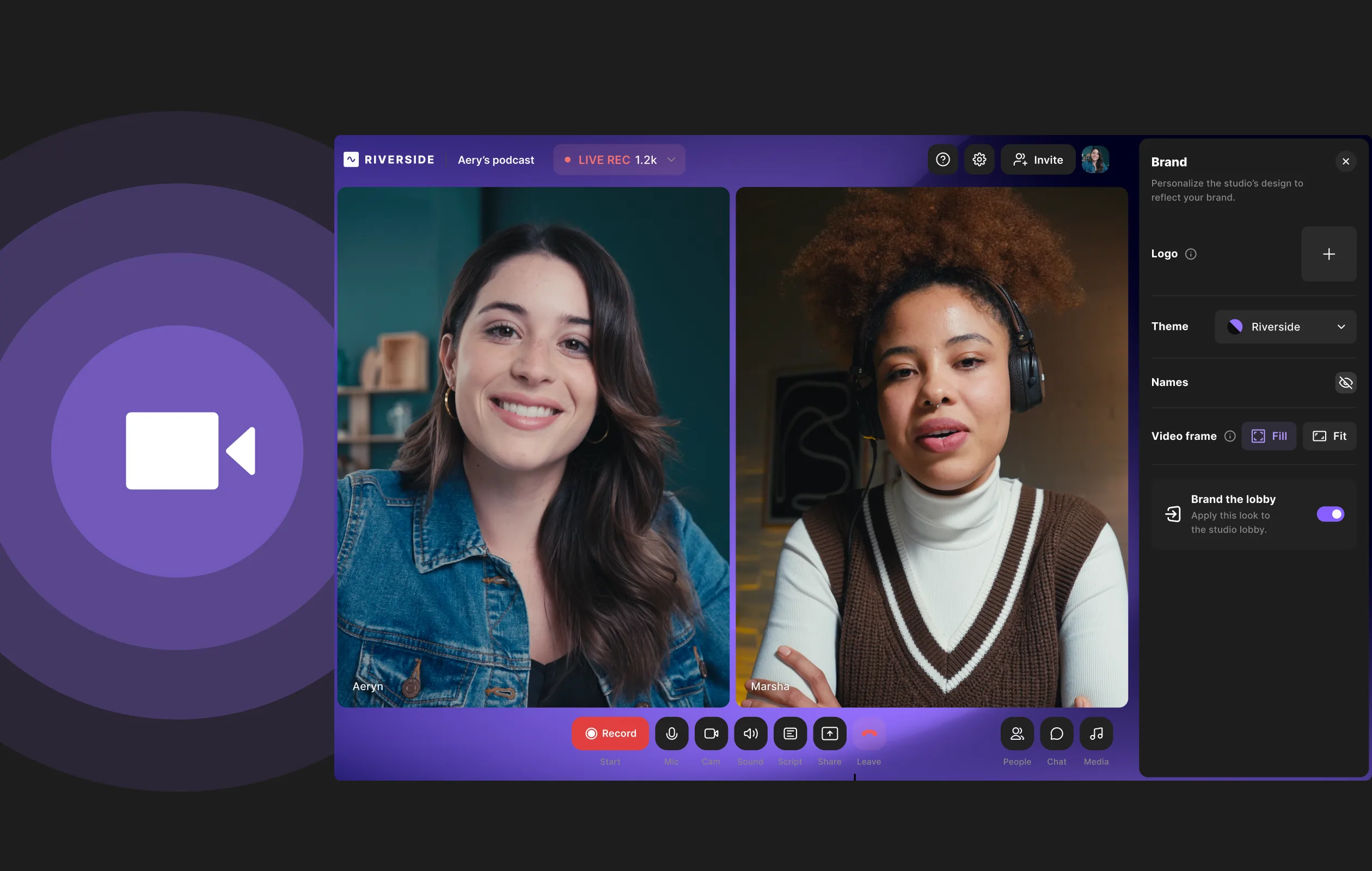This screenshot has width=1372, height=871.
Task: Open the Script panel
Action: click(x=789, y=734)
